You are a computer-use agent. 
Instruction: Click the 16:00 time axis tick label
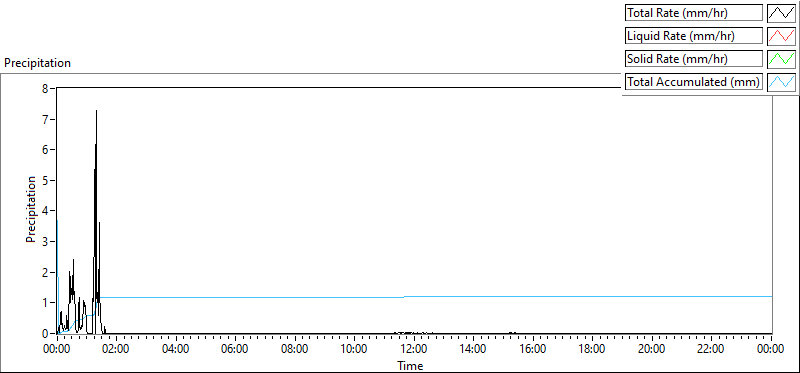533,350
